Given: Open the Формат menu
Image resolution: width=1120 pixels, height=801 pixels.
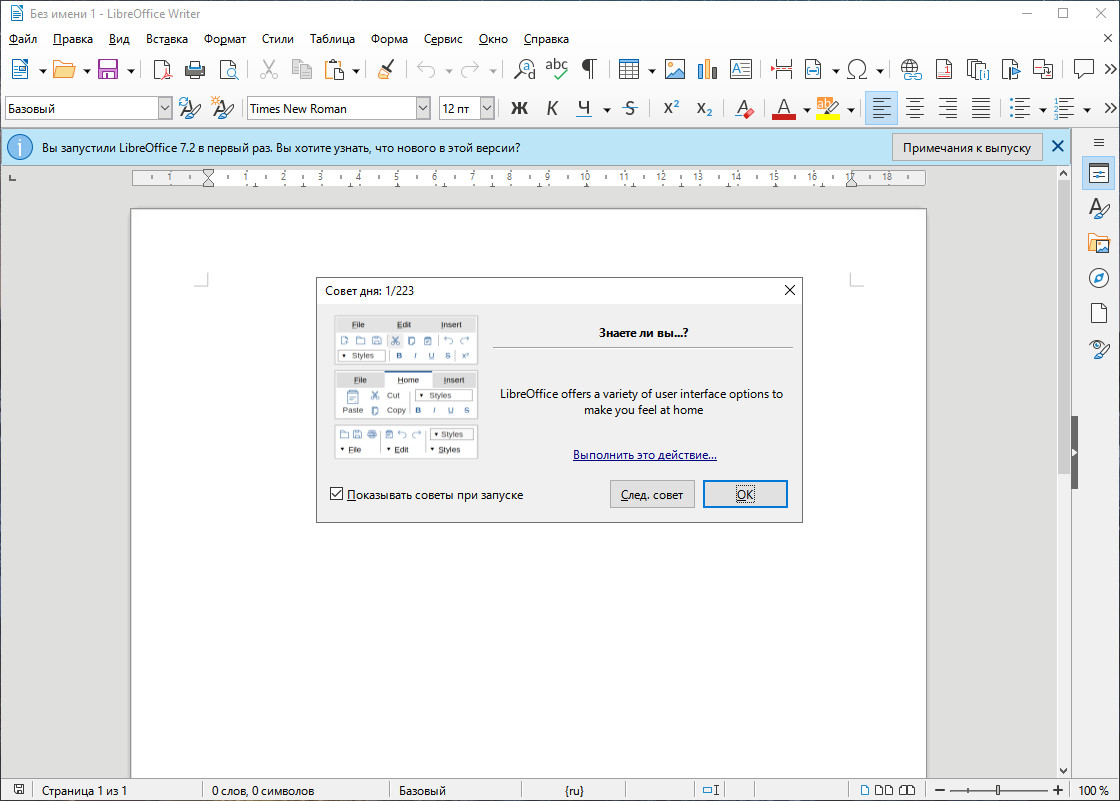Looking at the screenshot, I should click(224, 39).
